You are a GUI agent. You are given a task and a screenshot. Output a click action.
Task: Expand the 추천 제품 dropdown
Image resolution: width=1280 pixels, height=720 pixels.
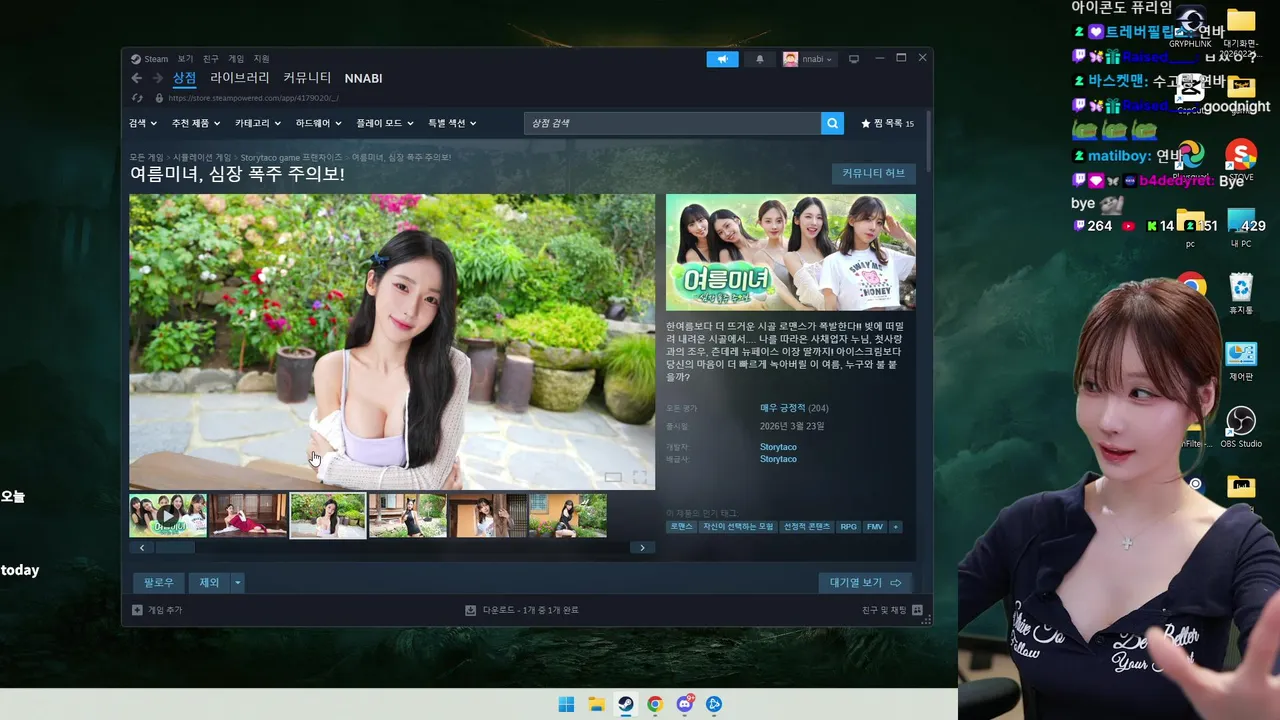point(196,123)
